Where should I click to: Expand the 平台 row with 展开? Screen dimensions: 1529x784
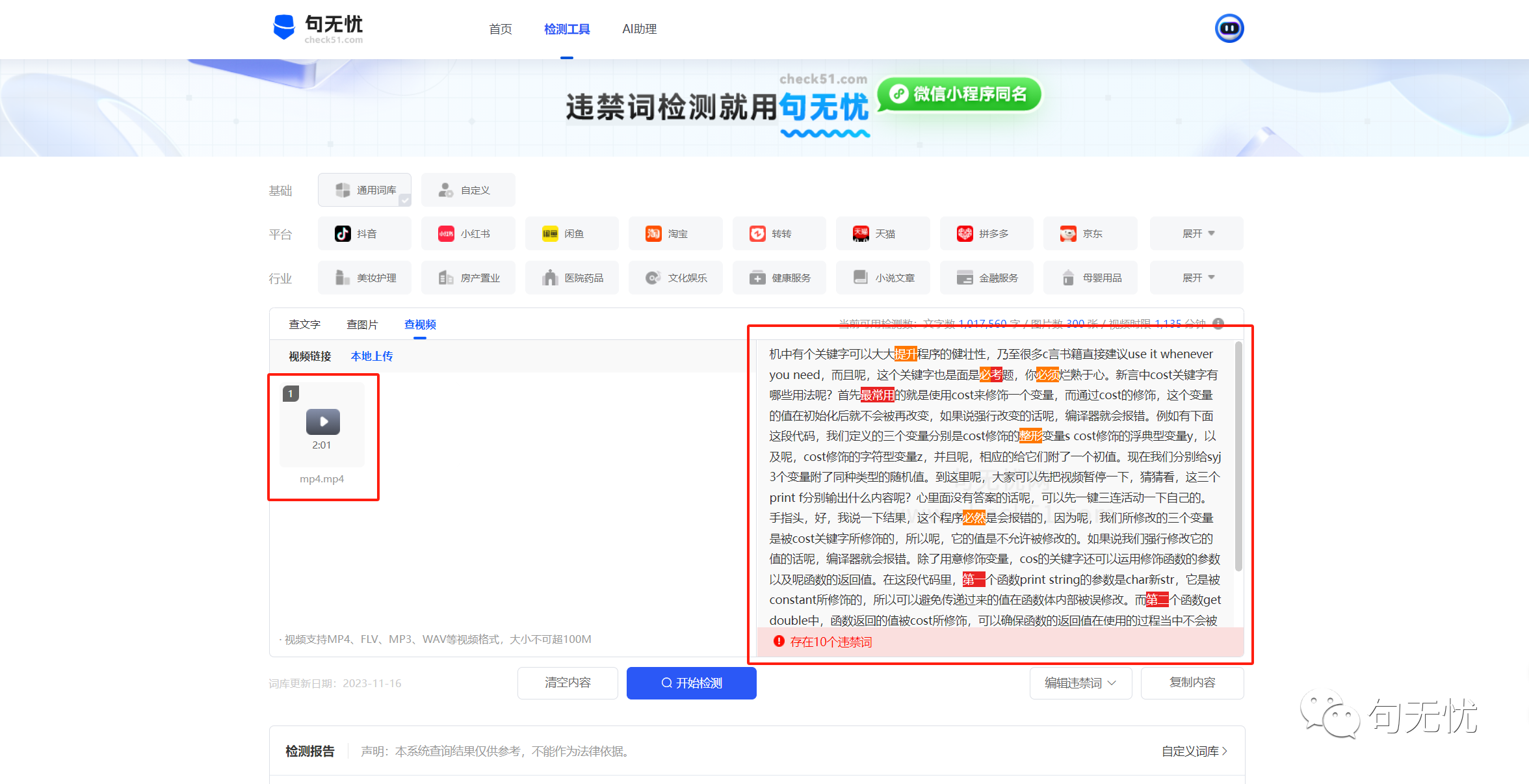pos(1197,233)
